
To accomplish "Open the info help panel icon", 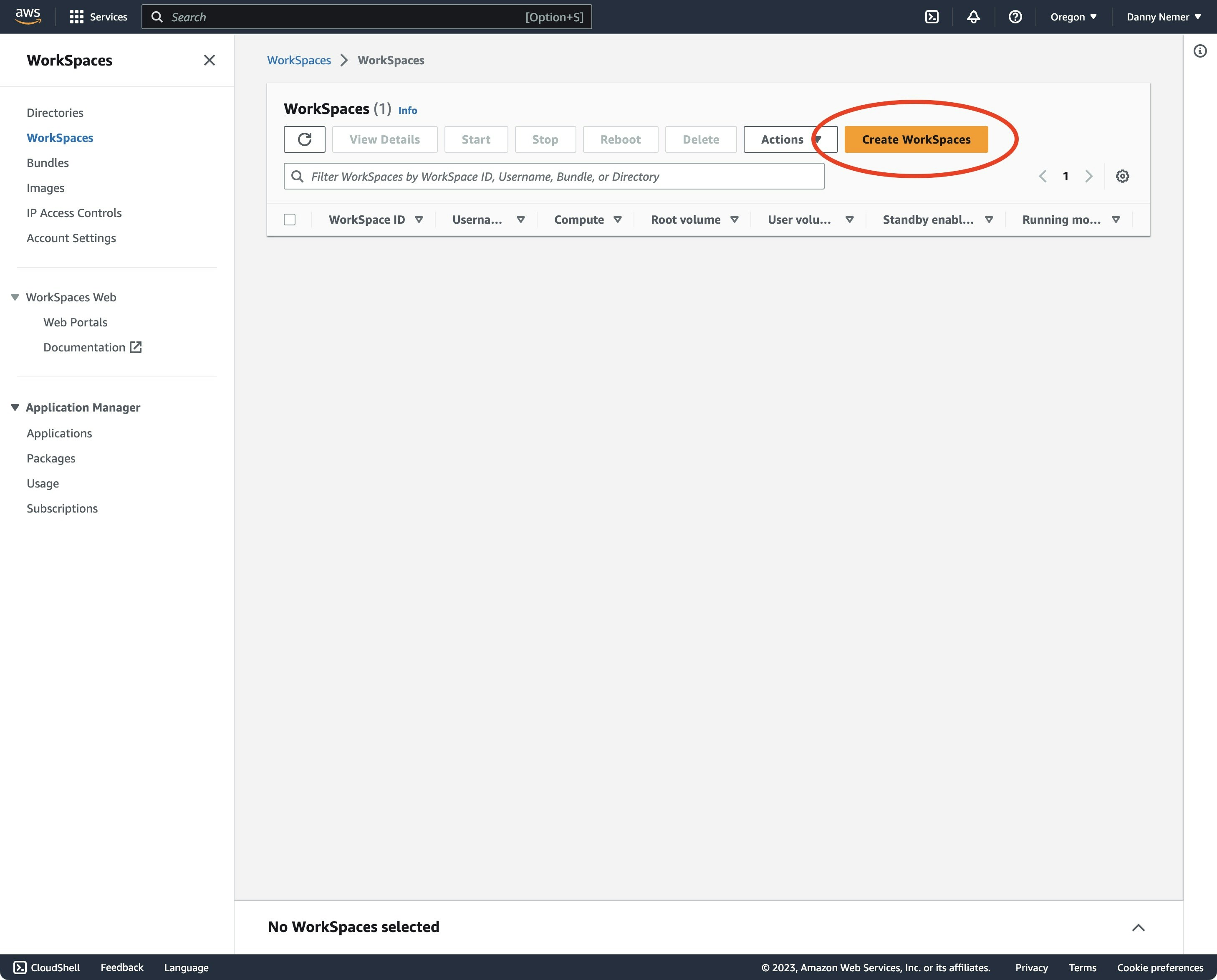I will [x=1200, y=51].
